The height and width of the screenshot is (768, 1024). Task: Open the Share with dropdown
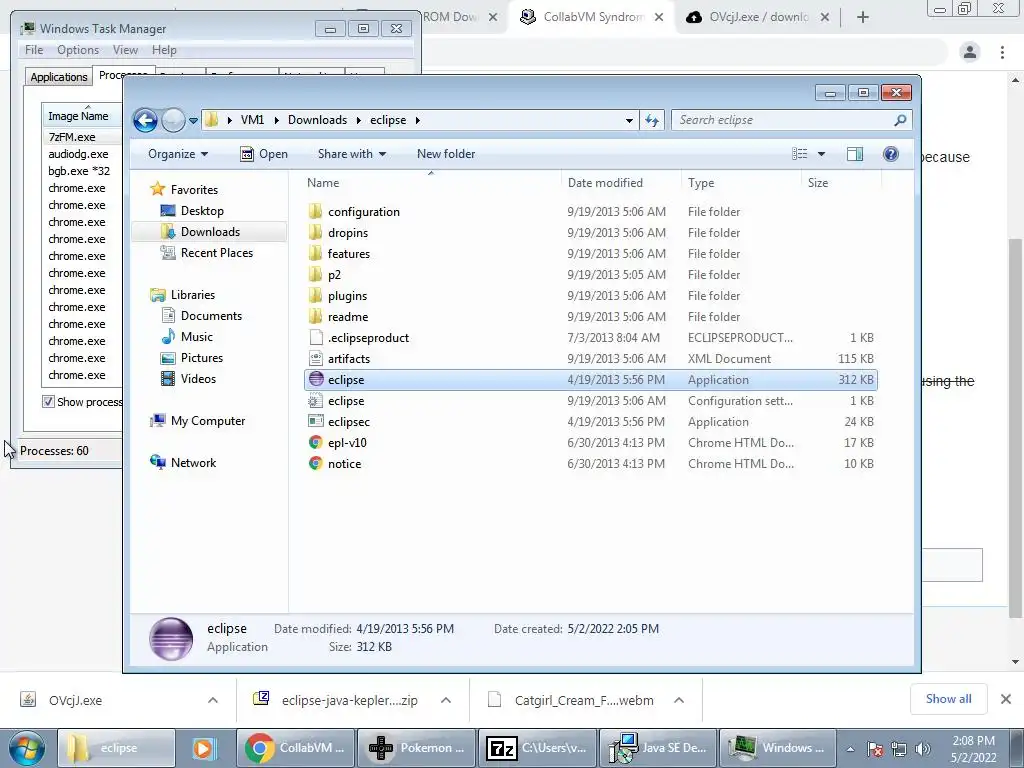(351, 154)
